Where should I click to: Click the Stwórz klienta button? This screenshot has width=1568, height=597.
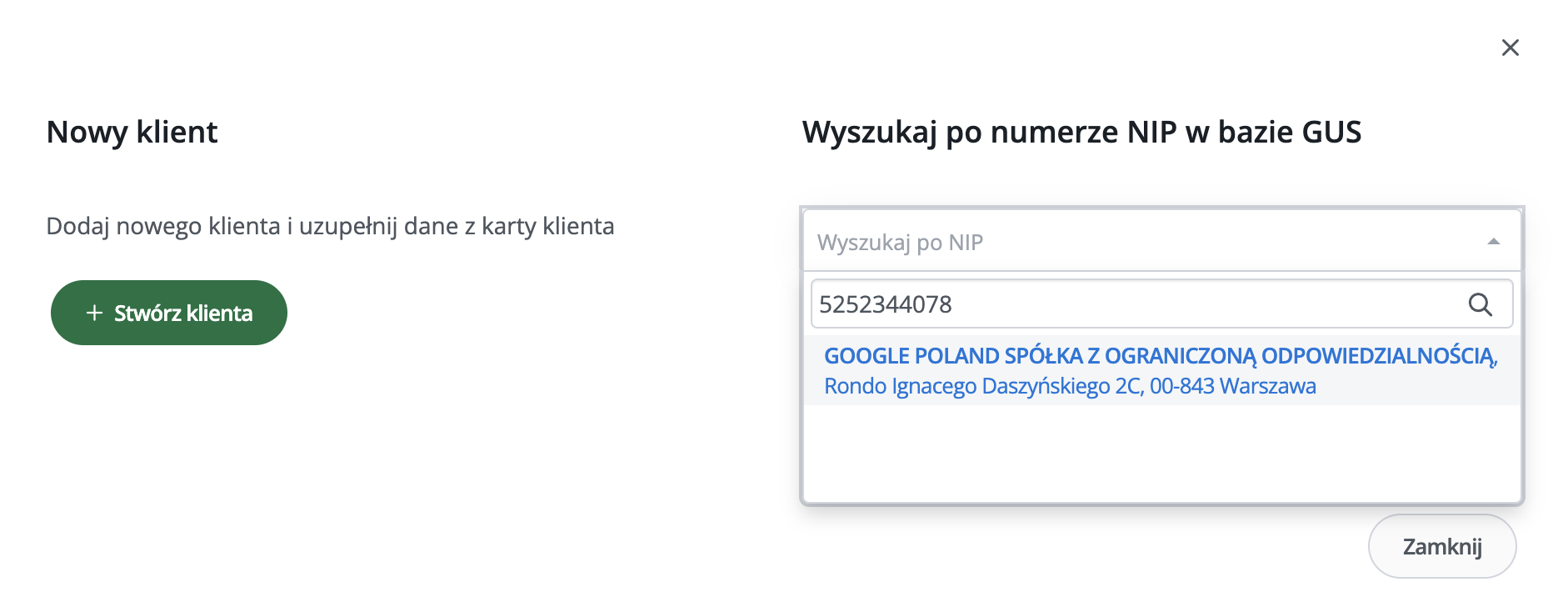(169, 313)
